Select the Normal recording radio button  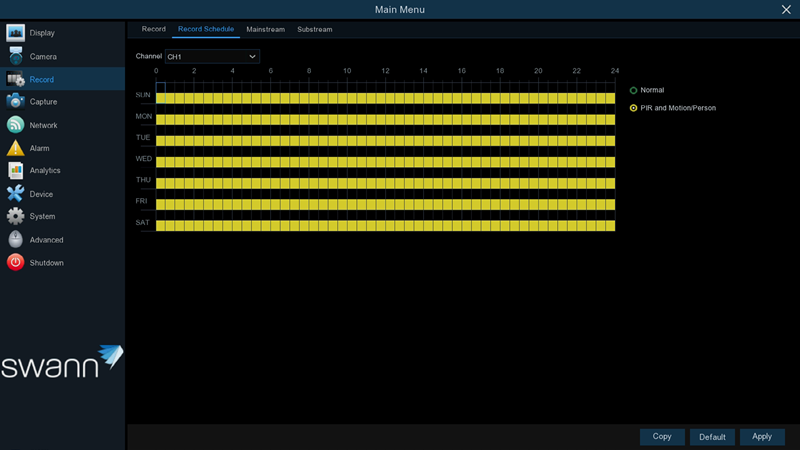[634, 91]
